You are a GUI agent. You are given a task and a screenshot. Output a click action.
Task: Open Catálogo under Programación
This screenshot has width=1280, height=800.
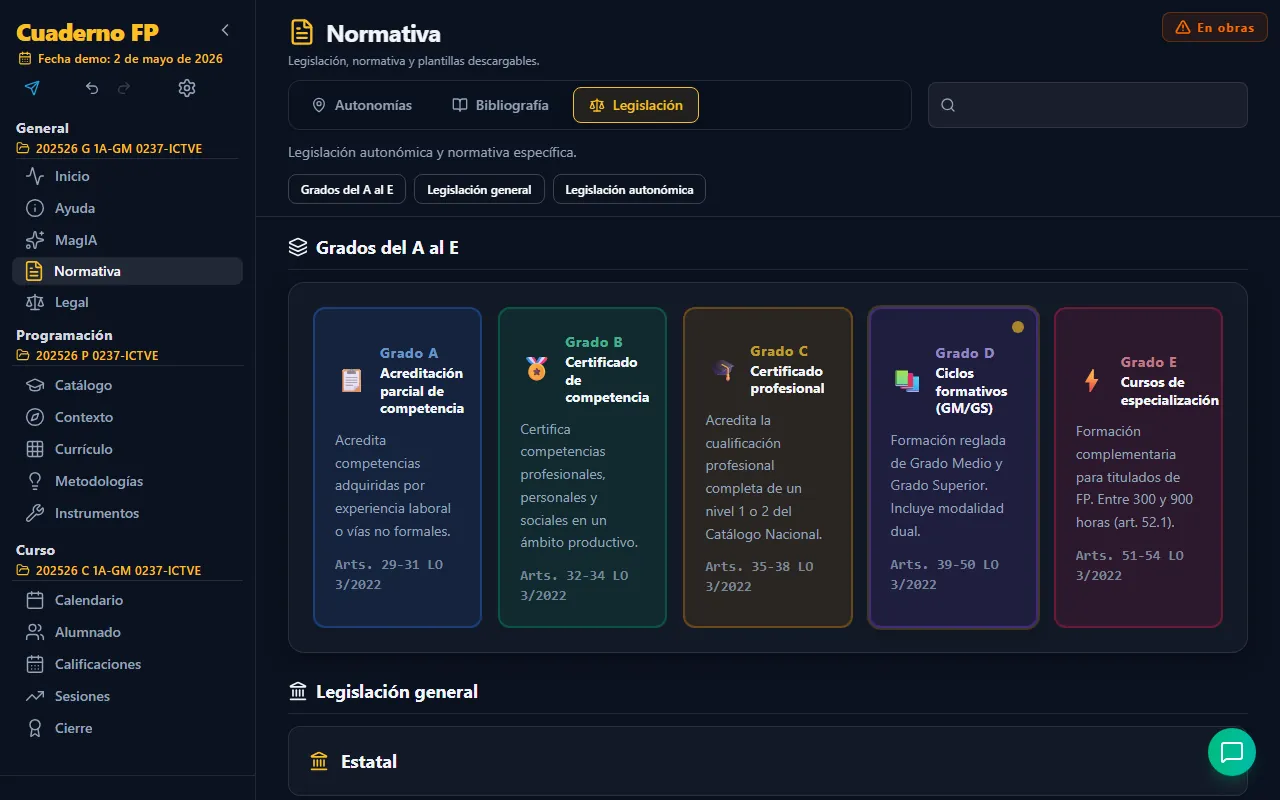point(127,386)
